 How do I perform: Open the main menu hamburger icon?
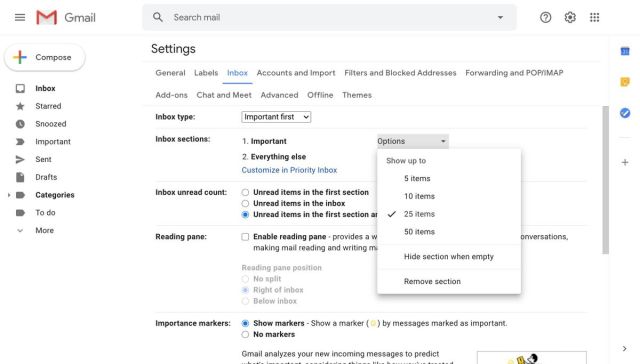click(x=20, y=18)
